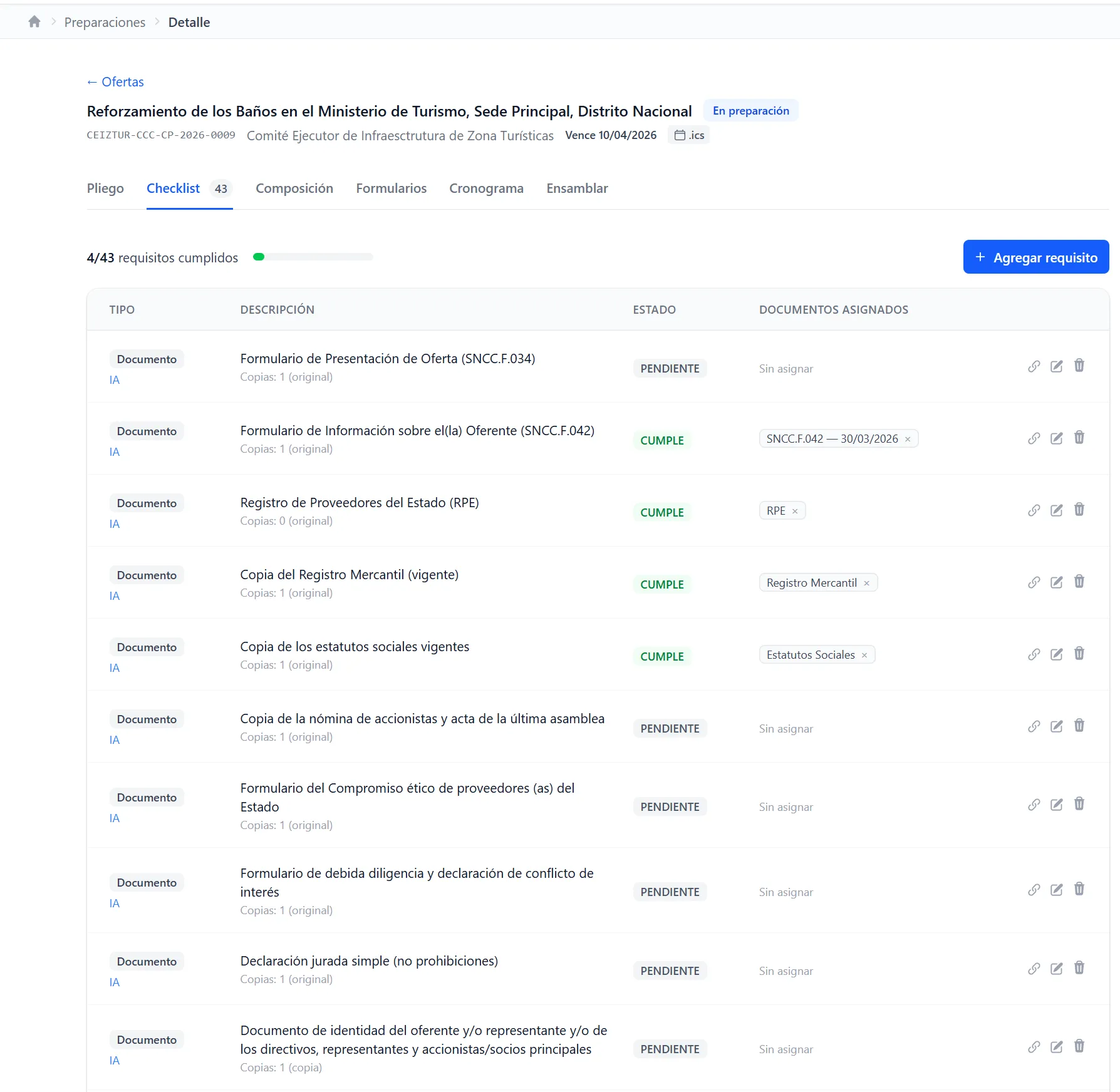The height and width of the screenshot is (1092, 1120).
Task: Open the Formularios tab
Action: 391,188
